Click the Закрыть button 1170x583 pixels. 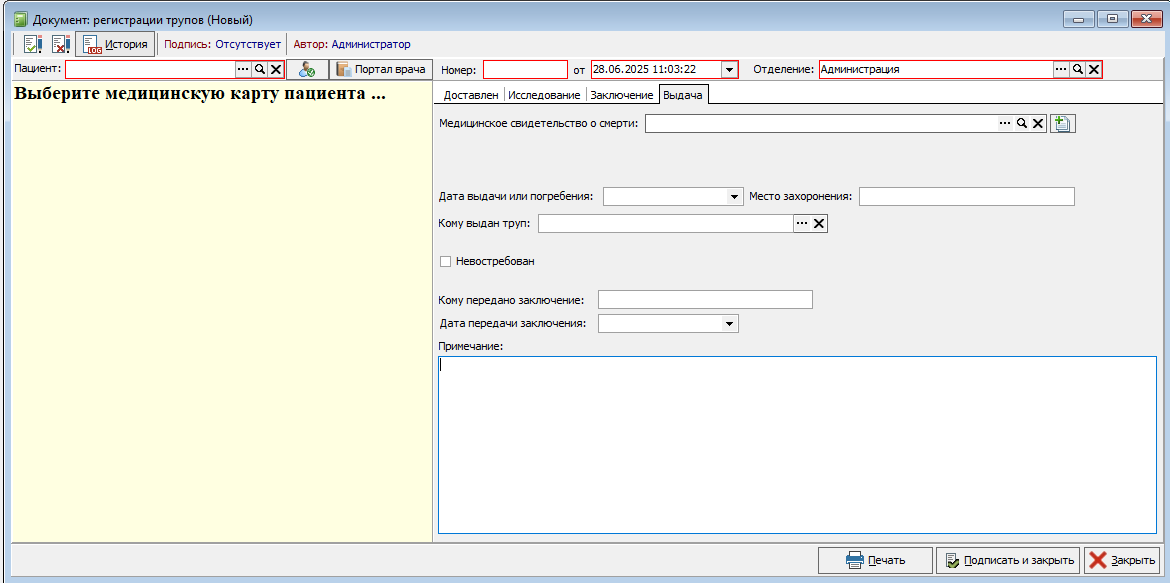[1122, 560]
